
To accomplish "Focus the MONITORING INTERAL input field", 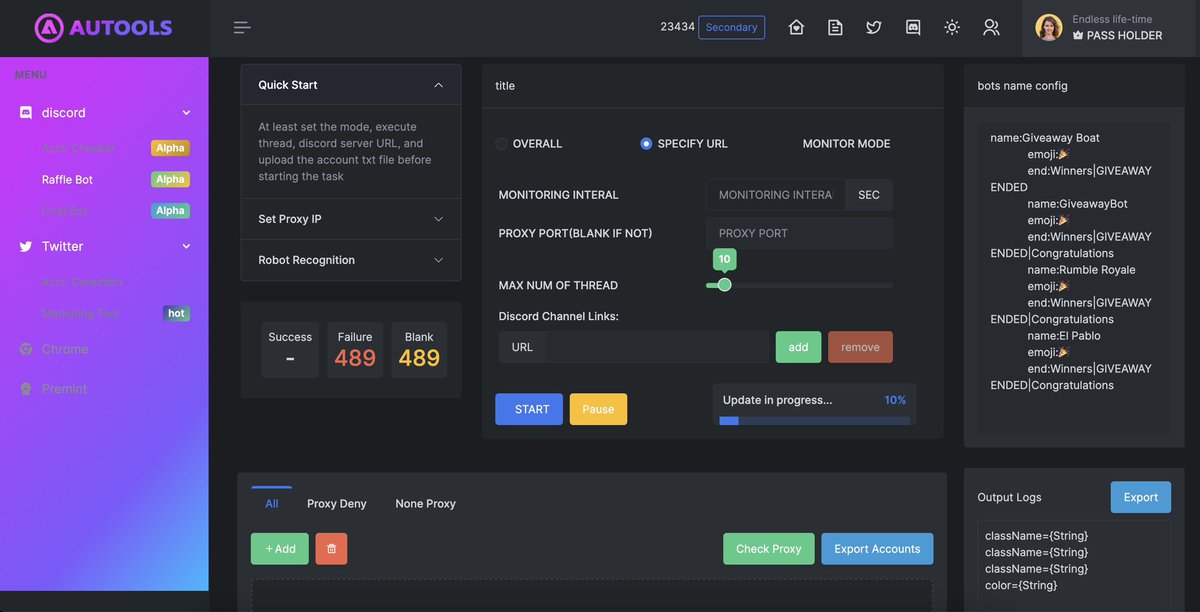I will 776,195.
